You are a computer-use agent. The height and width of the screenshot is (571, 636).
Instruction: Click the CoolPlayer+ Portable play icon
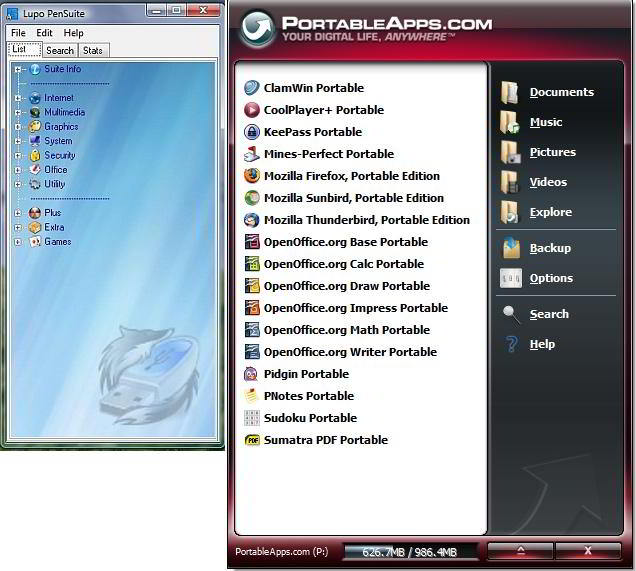251,109
